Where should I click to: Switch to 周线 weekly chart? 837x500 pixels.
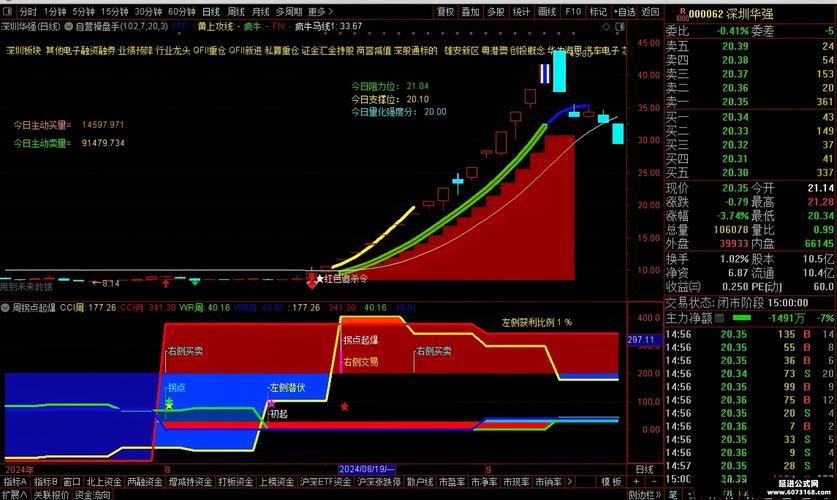pyautogui.click(x=236, y=11)
